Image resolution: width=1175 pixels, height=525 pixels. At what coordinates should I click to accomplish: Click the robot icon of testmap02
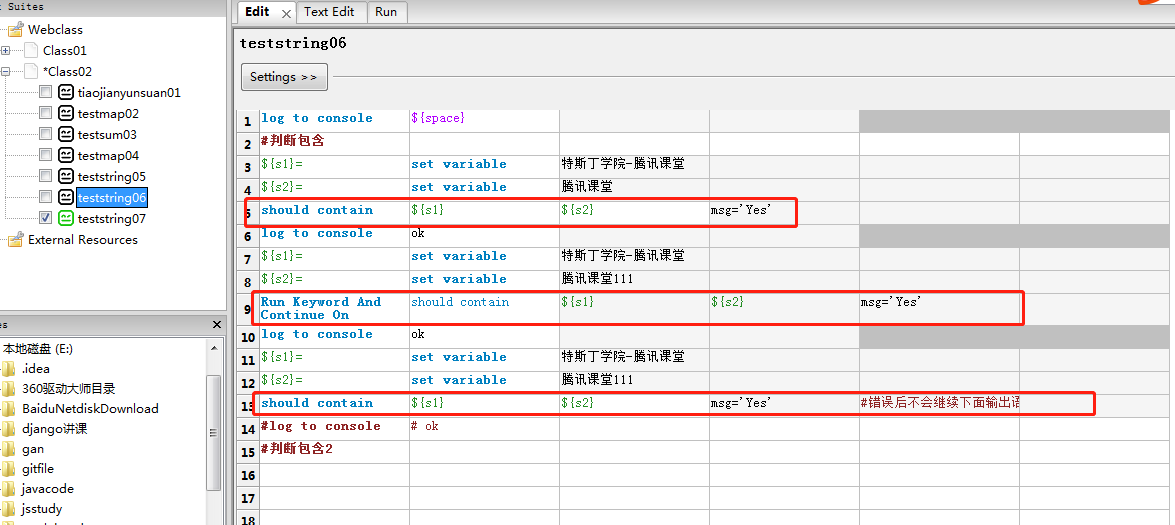[66, 113]
